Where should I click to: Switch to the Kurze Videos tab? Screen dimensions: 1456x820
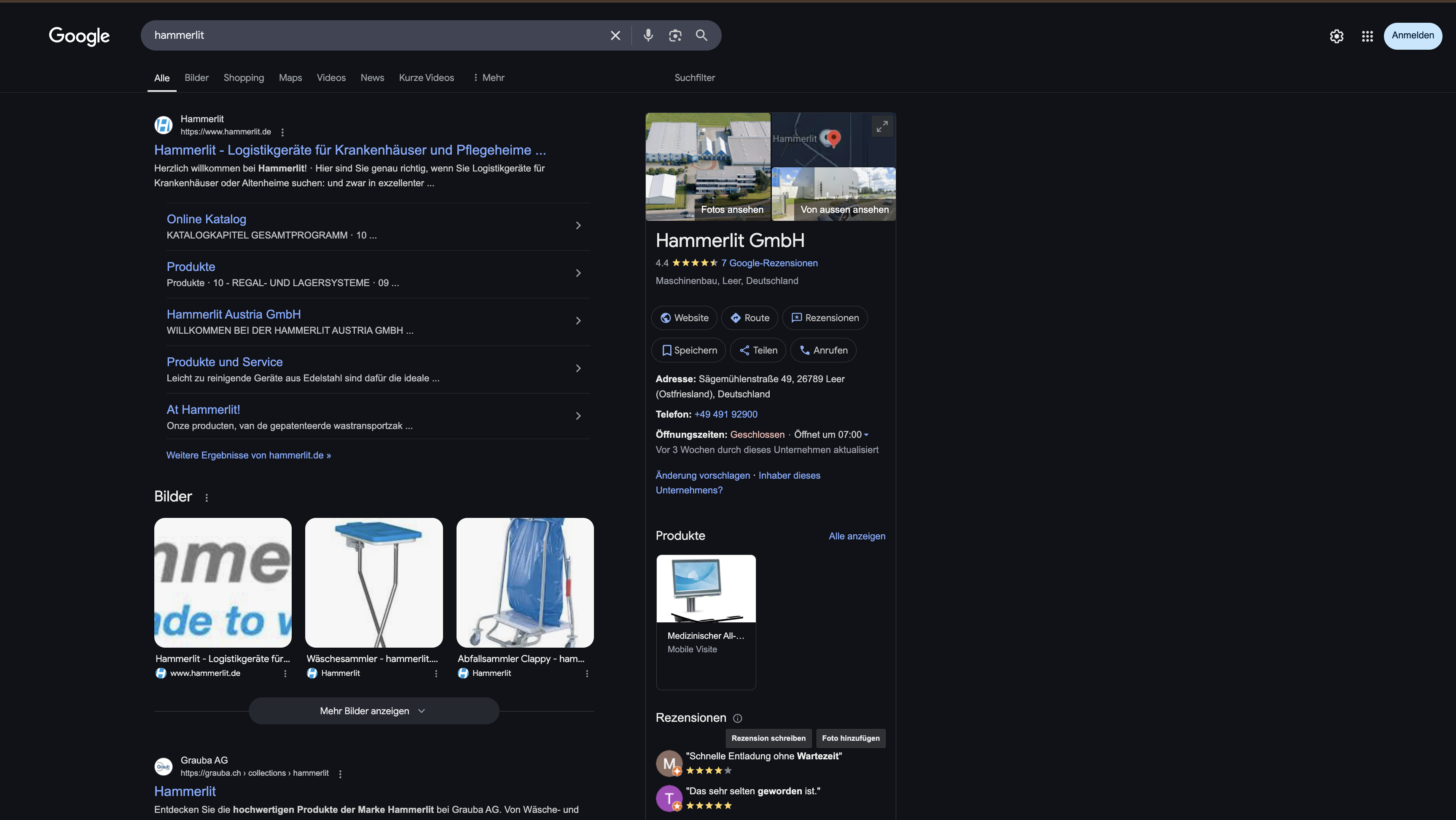[x=427, y=78]
